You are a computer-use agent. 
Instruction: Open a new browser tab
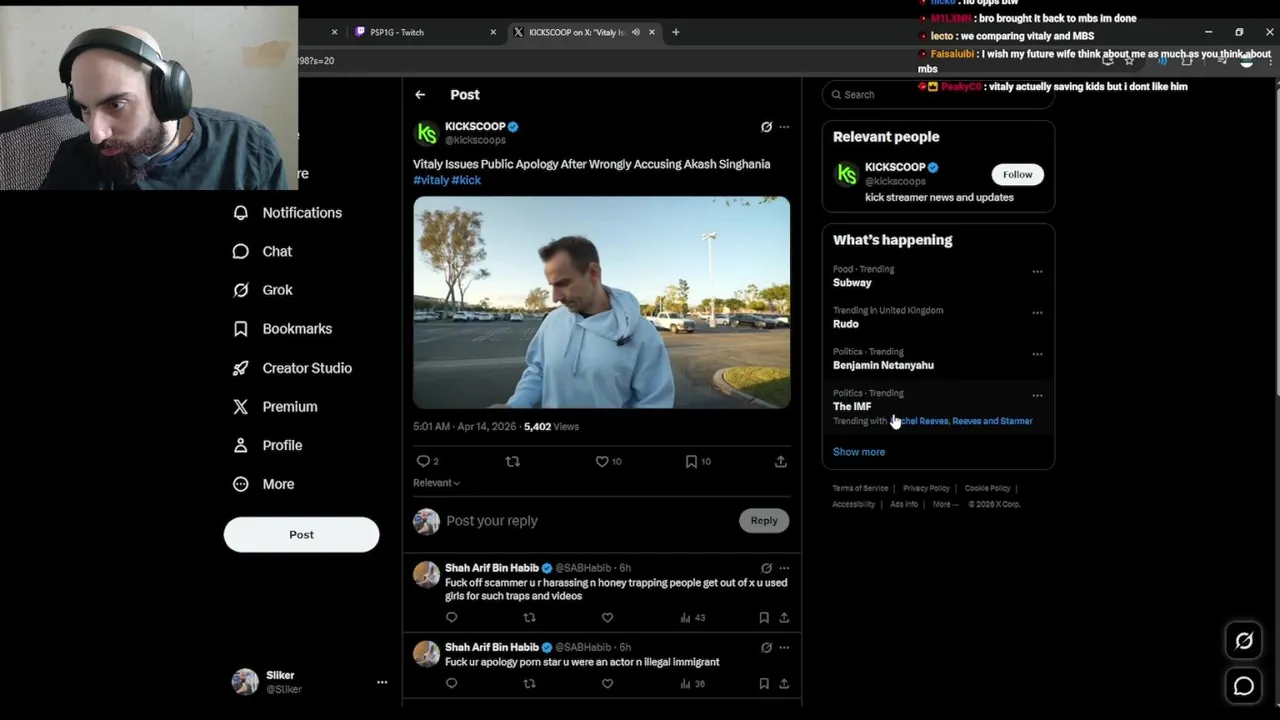675,33
